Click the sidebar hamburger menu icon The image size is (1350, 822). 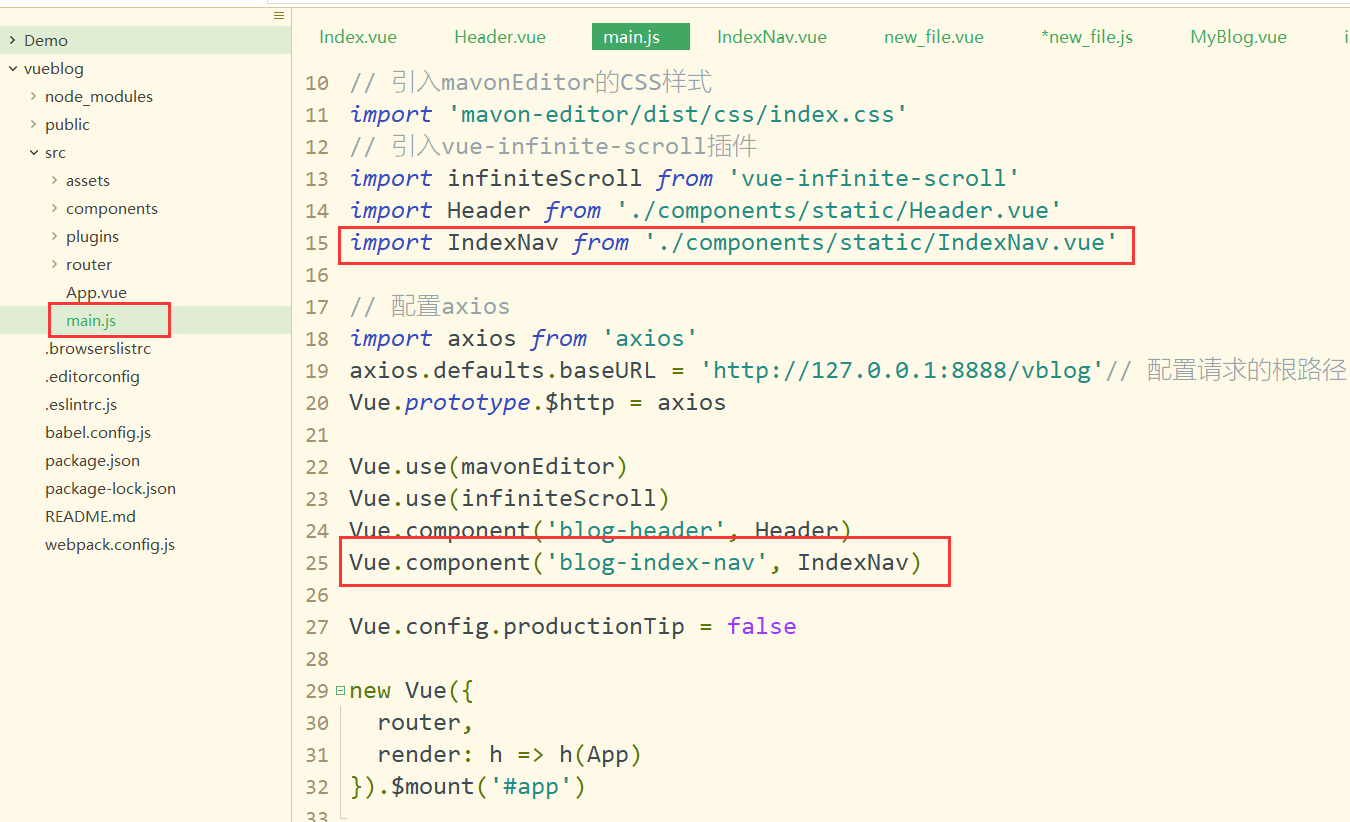pos(279,15)
